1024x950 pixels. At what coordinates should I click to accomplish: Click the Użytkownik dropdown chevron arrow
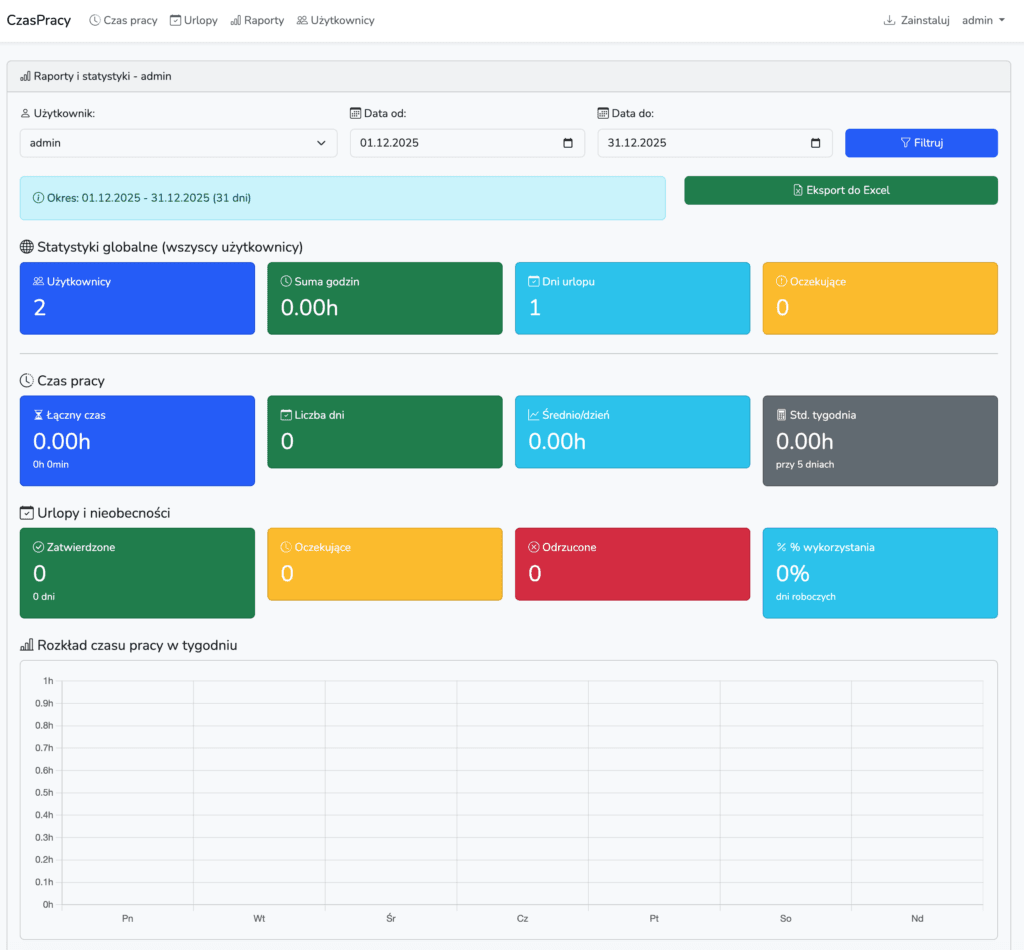[321, 143]
